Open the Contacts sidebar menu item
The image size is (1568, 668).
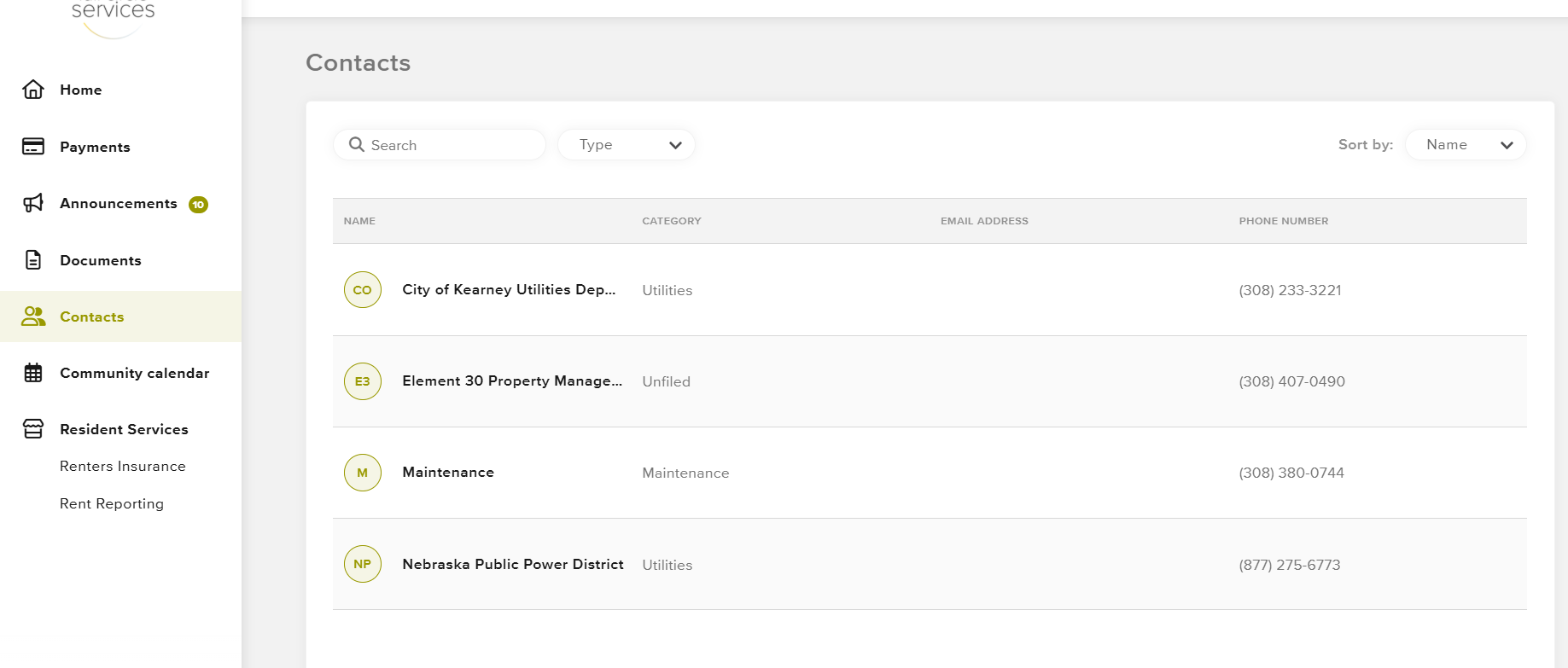[x=92, y=317]
